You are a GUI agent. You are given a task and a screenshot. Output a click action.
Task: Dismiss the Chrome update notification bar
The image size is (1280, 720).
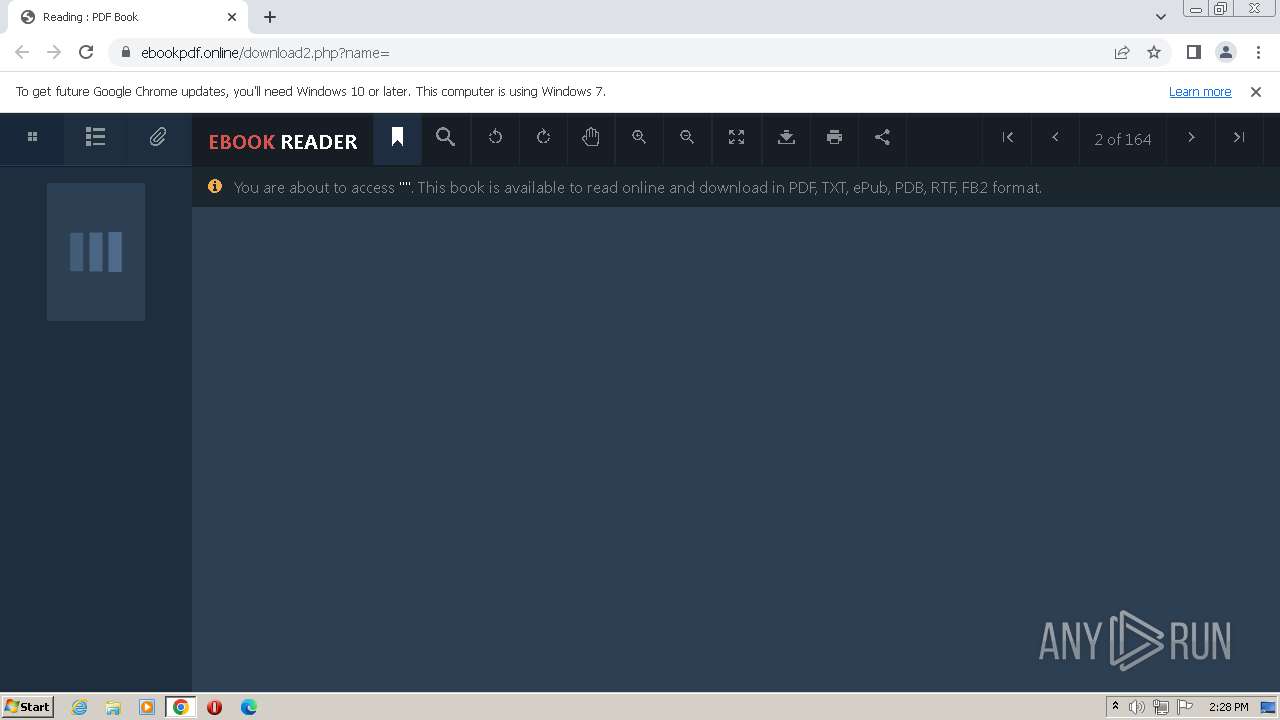[x=1256, y=91]
